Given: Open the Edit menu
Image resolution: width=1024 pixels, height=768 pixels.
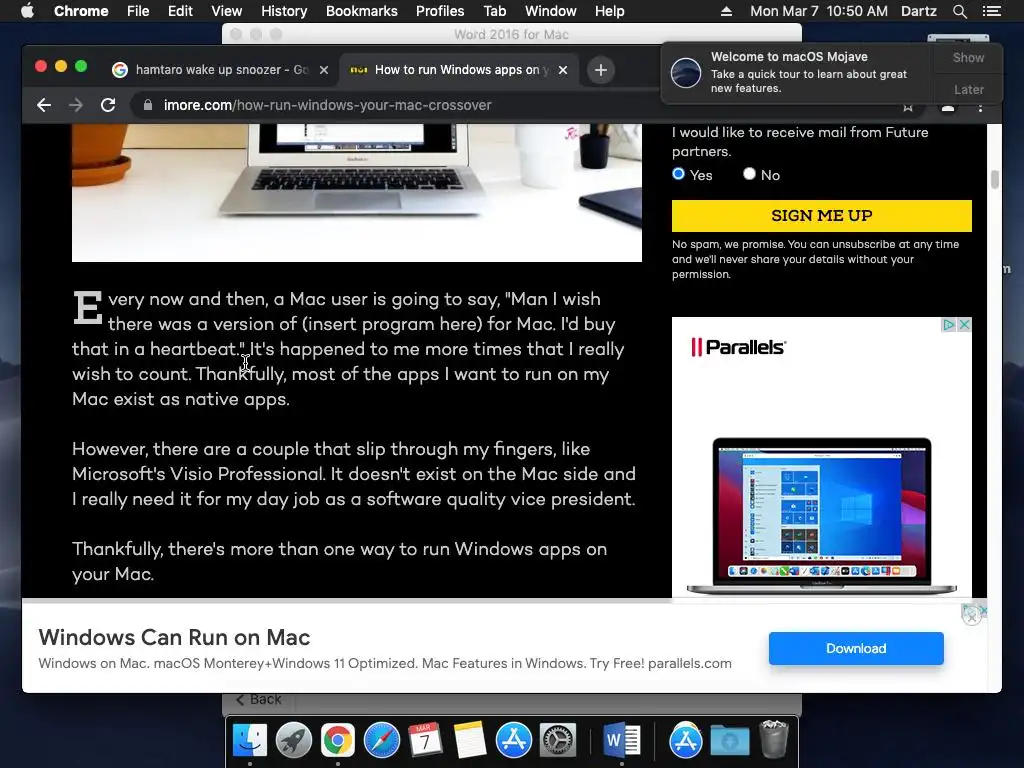Looking at the screenshot, I should 180,11.
